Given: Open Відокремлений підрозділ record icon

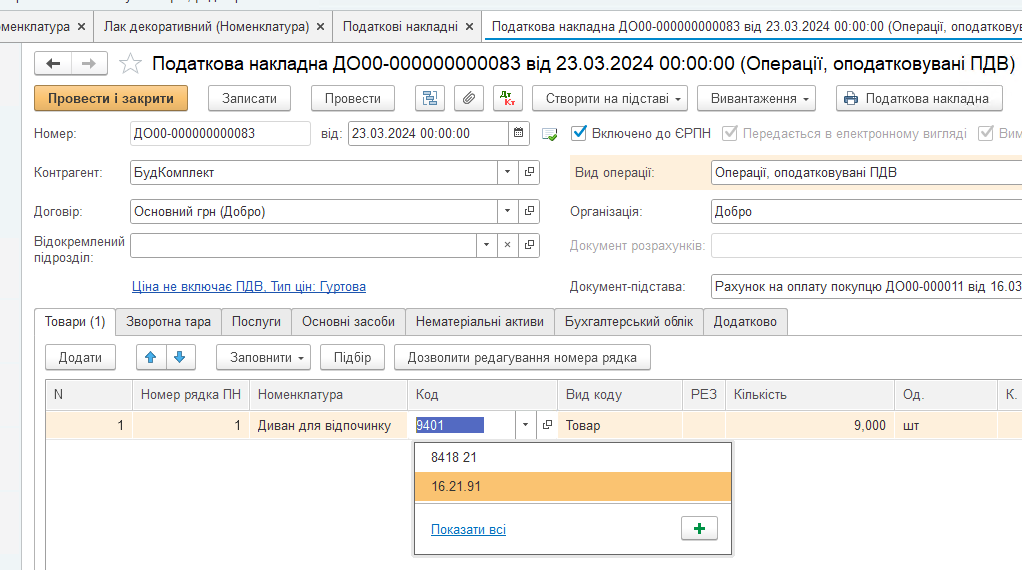Looking at the screenshot, I should click(x=529, y=246).
